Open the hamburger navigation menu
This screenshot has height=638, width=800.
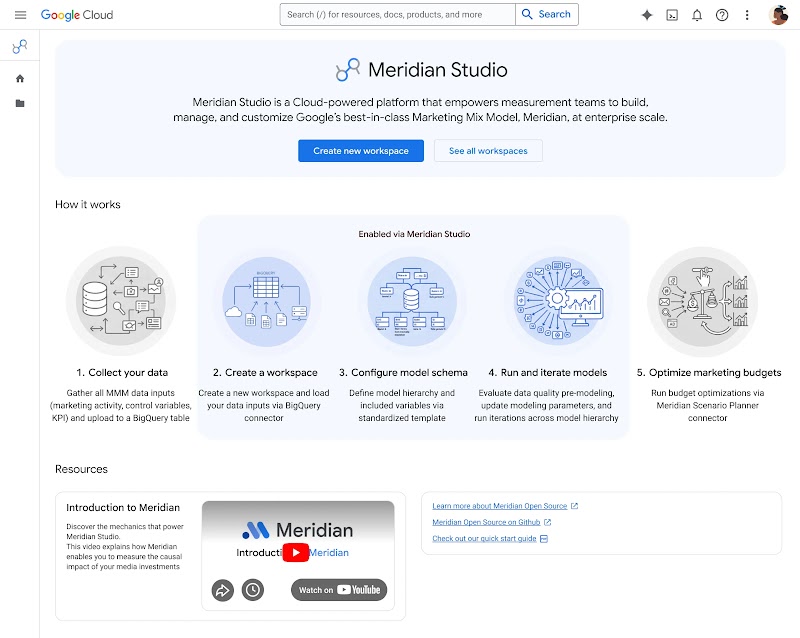pos(20,15)
